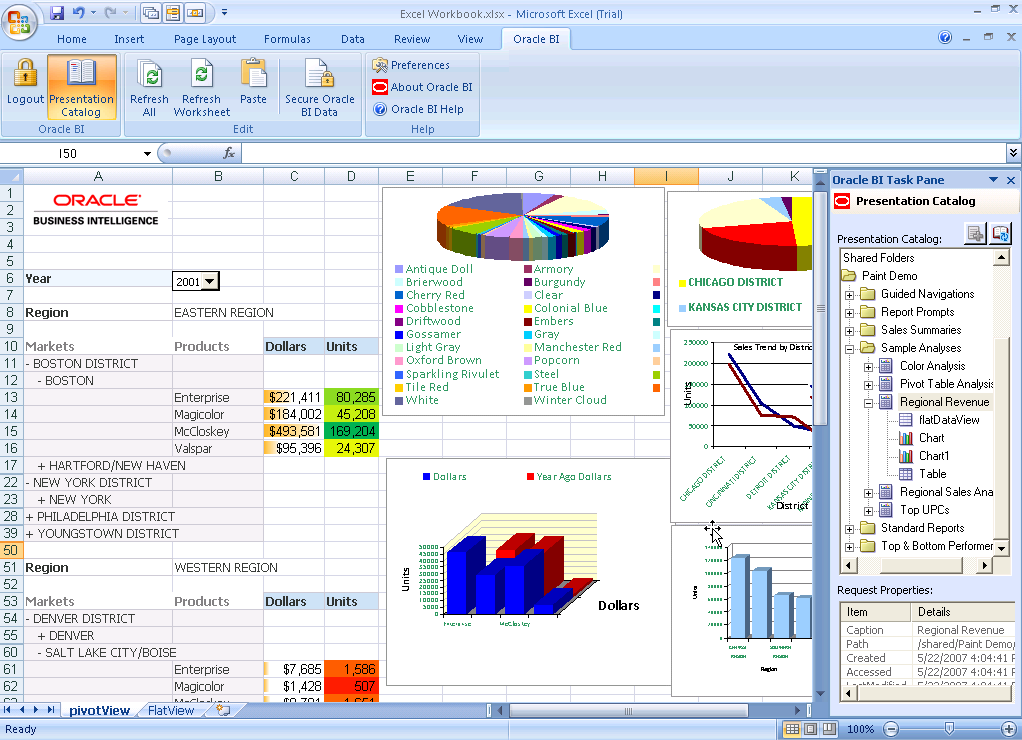The image size is (1022, 740).
Task: Click the Excel Help question mark
Action: [945, 38]
